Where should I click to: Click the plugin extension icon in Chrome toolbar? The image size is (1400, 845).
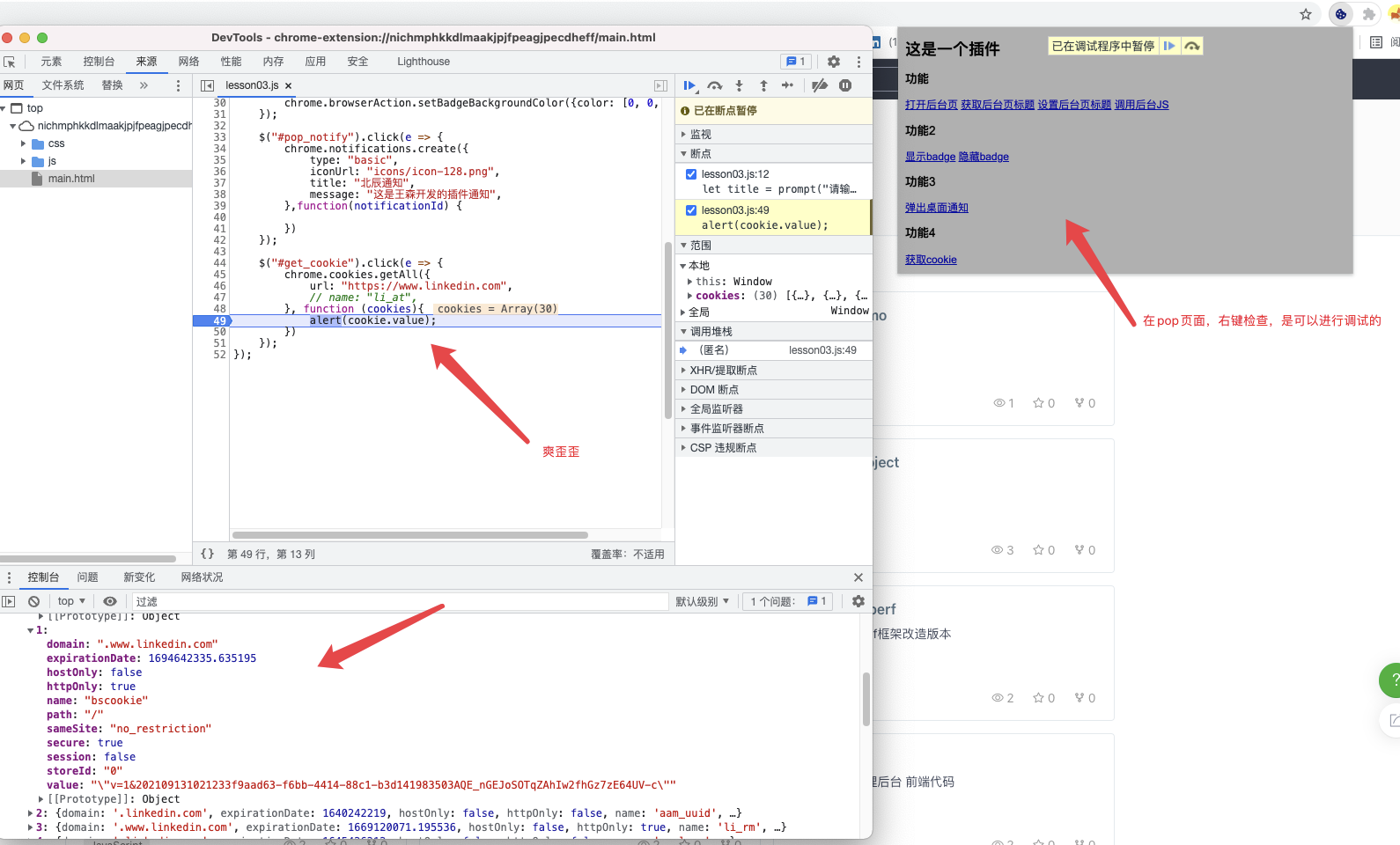(x=1341, y=14)
